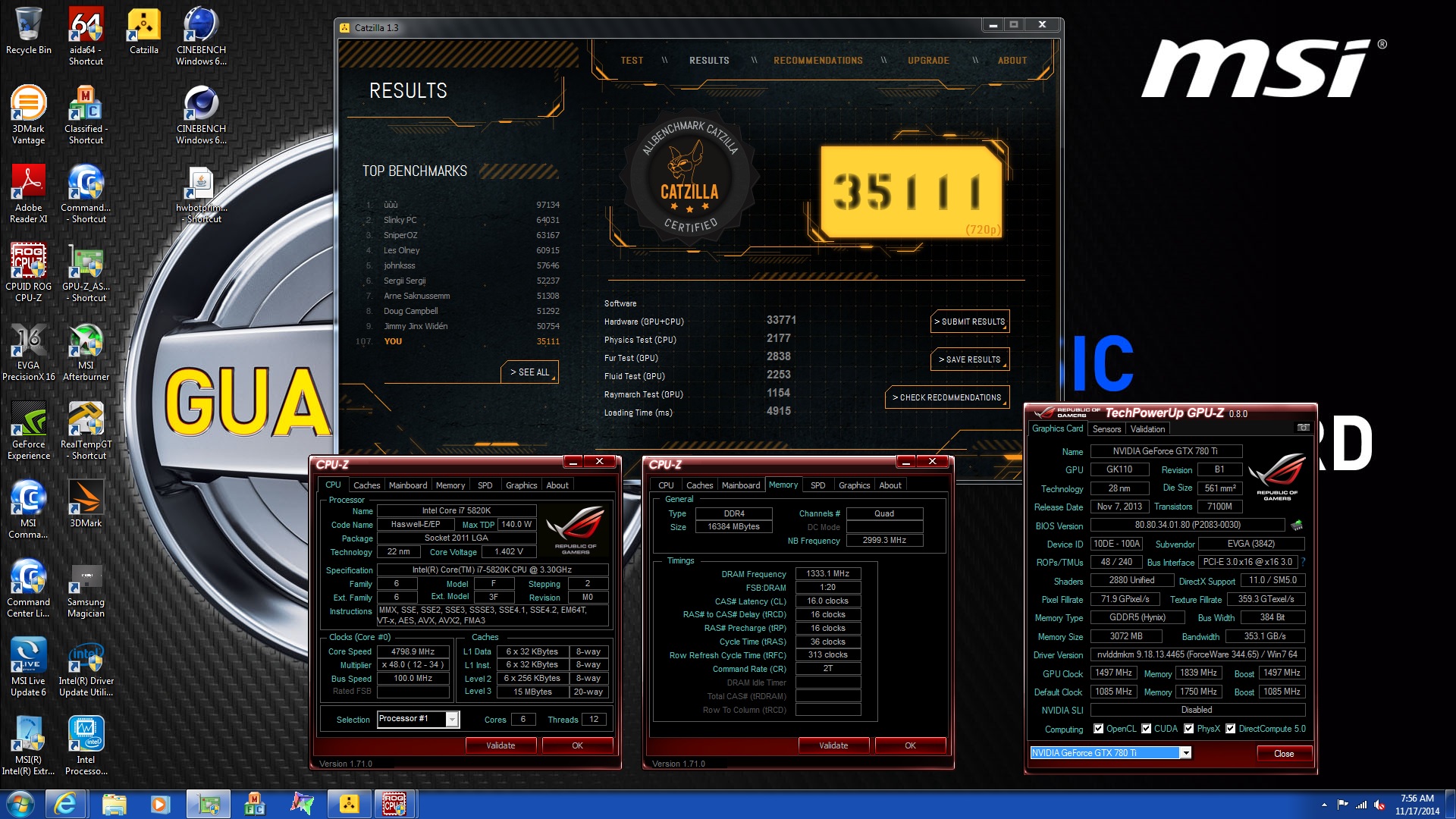Click Validate in the left CPU-Z window

pos(500,745)
